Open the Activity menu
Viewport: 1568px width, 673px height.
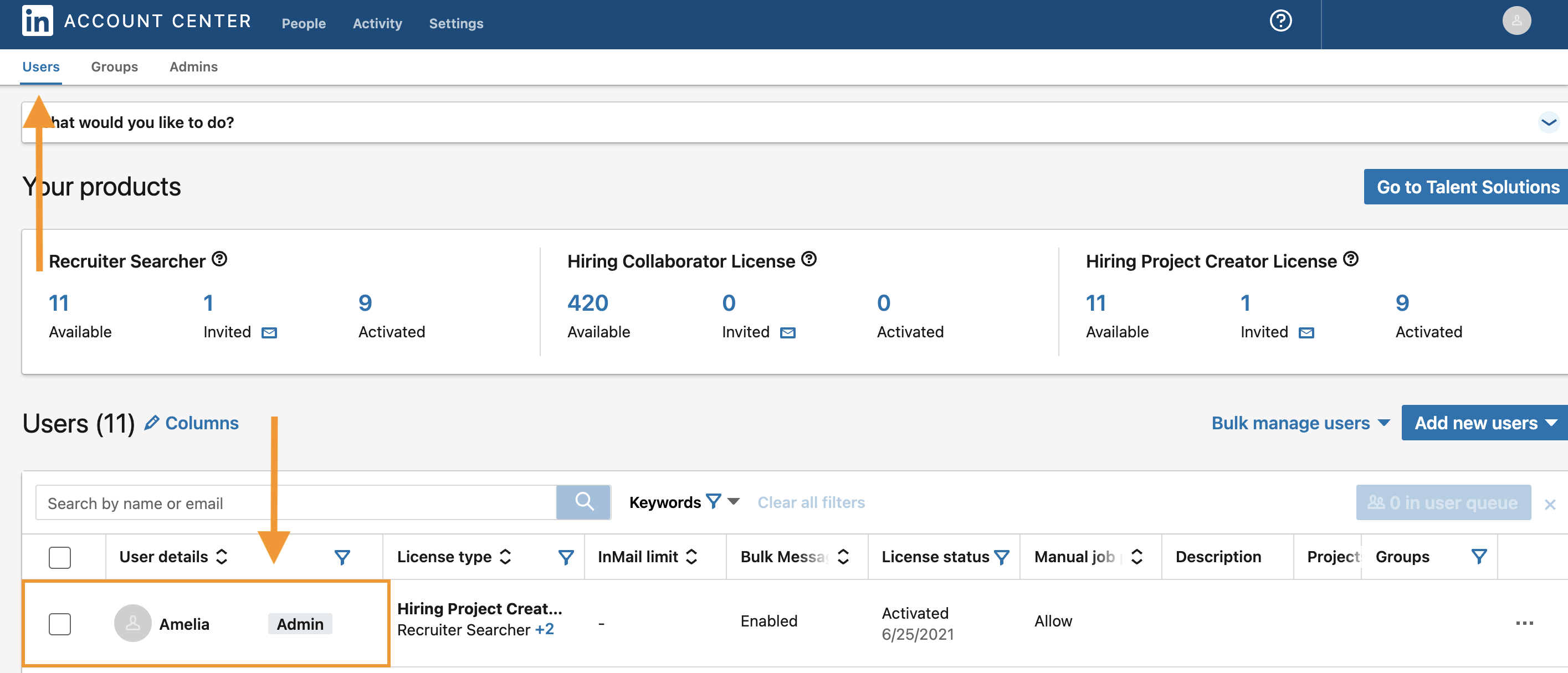pos(377,23)
